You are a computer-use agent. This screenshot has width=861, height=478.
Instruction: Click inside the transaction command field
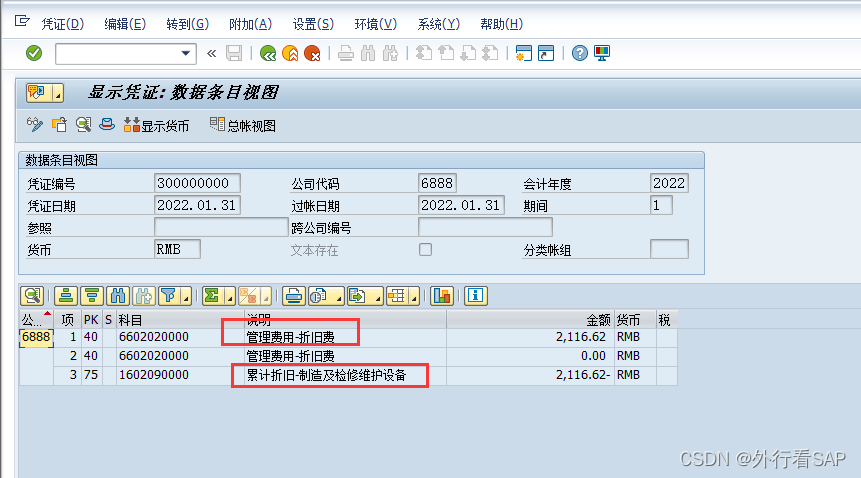coord(118,53)
